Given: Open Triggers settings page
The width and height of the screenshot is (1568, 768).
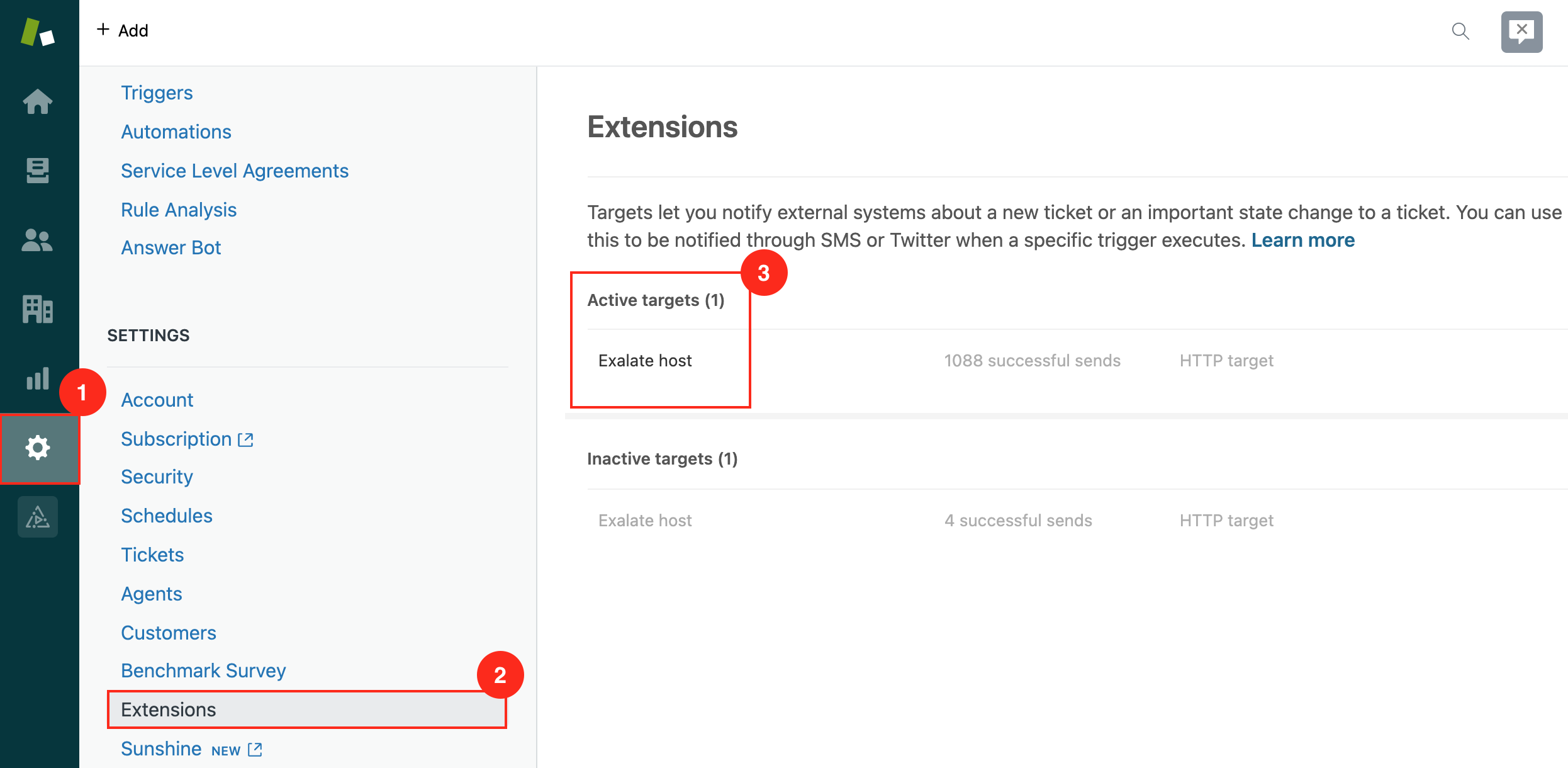Looking at the screenshot, I should [157, 93].
